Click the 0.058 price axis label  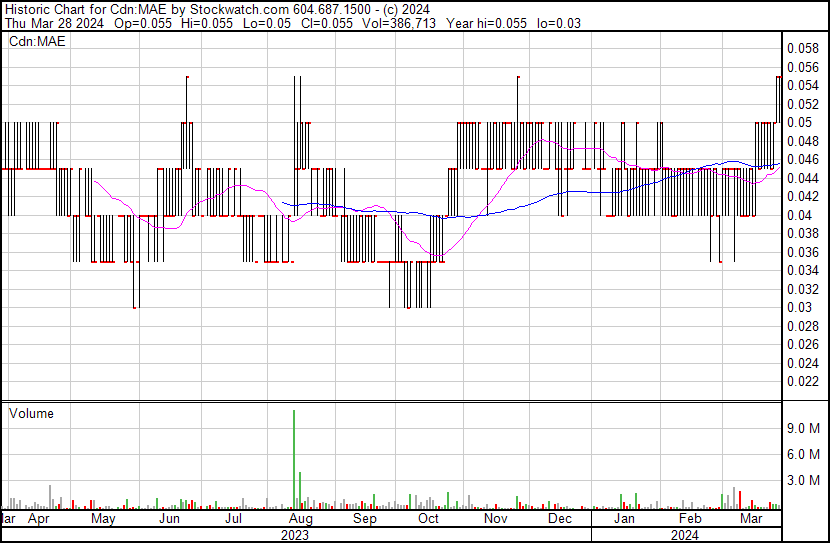(801, 48)
